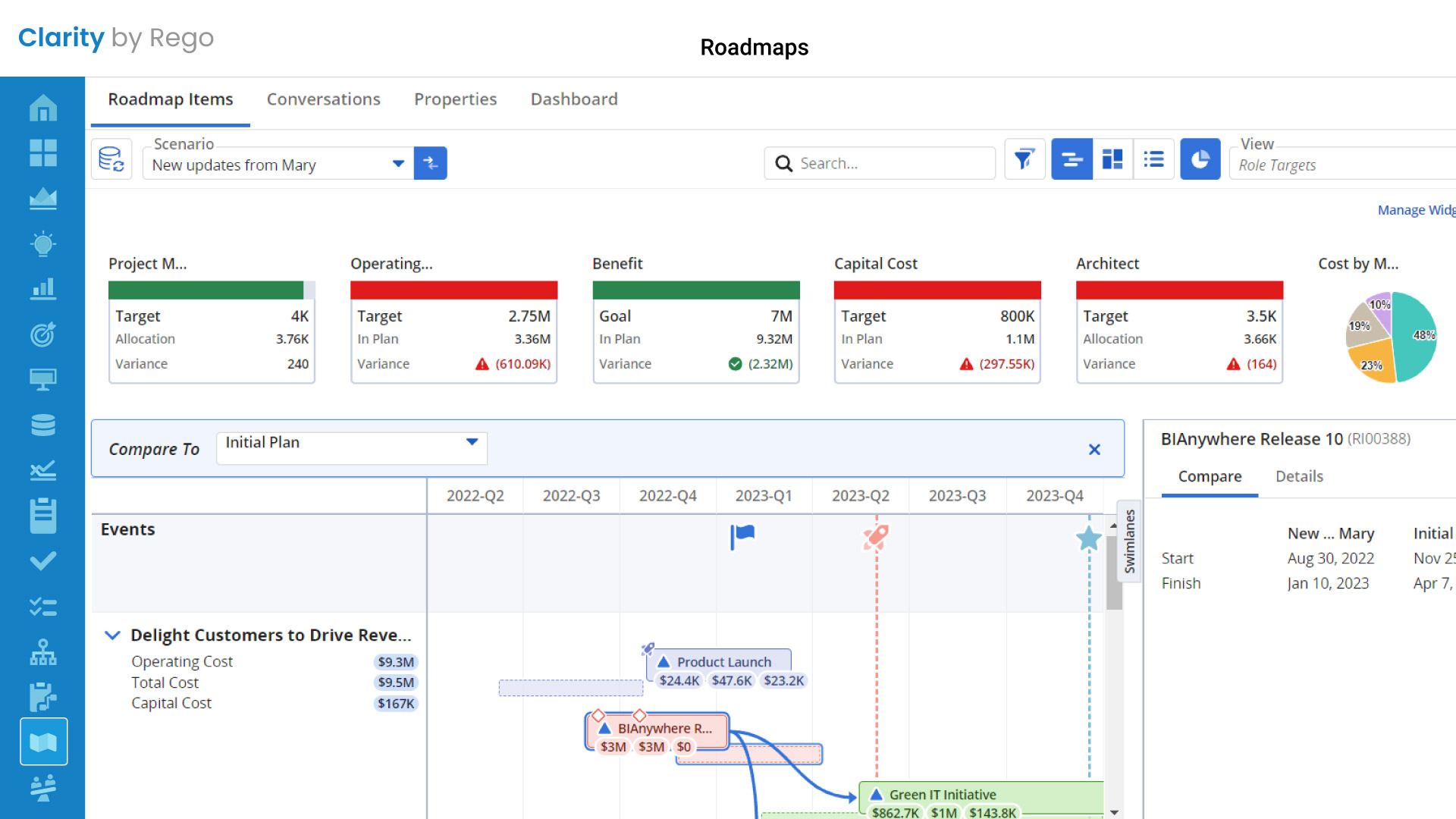The height and width of the screenshot is (819, 1456).
Task: Switch to the Dashboard tab
Action: click(x=573, y=99)
